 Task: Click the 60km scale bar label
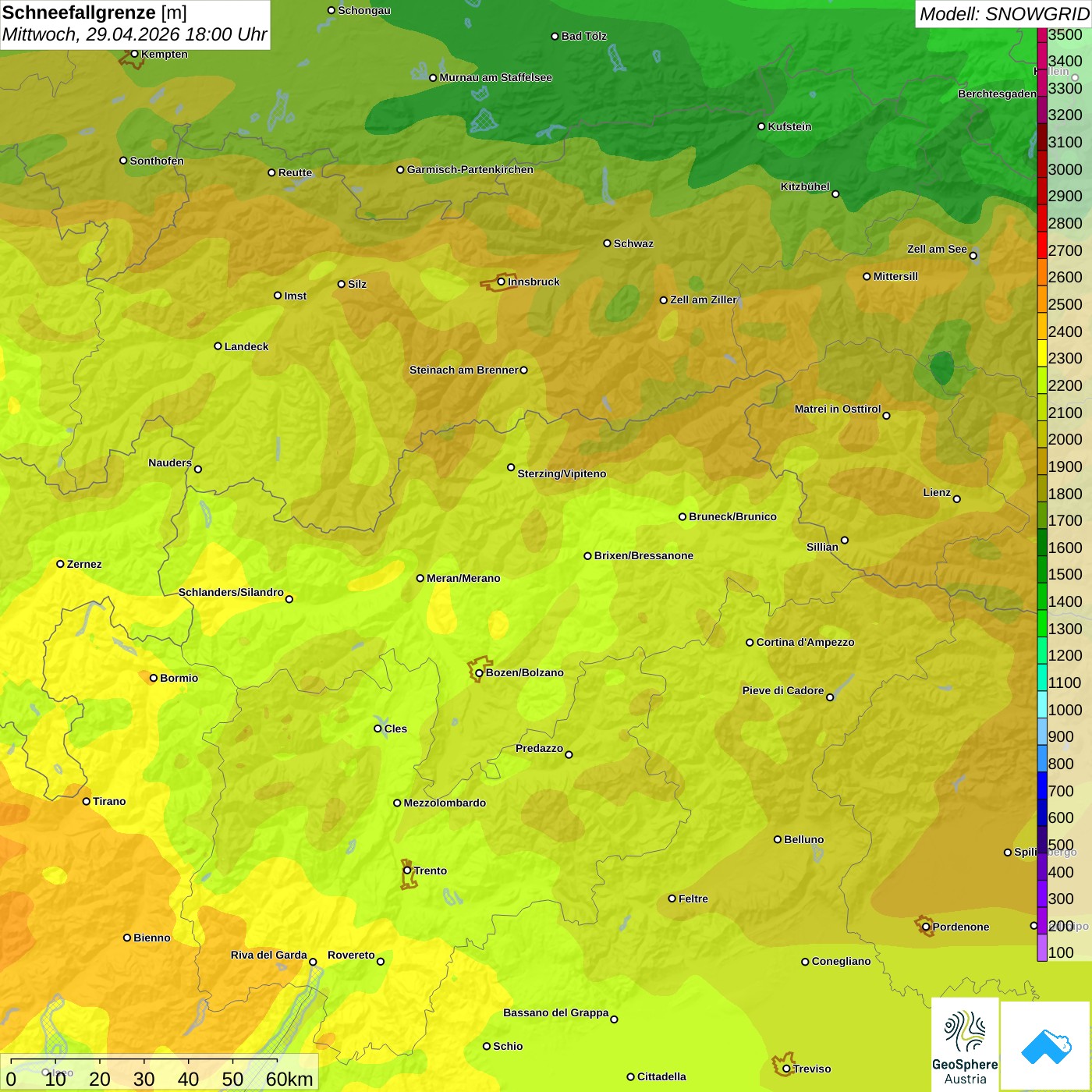[289, 1079]
